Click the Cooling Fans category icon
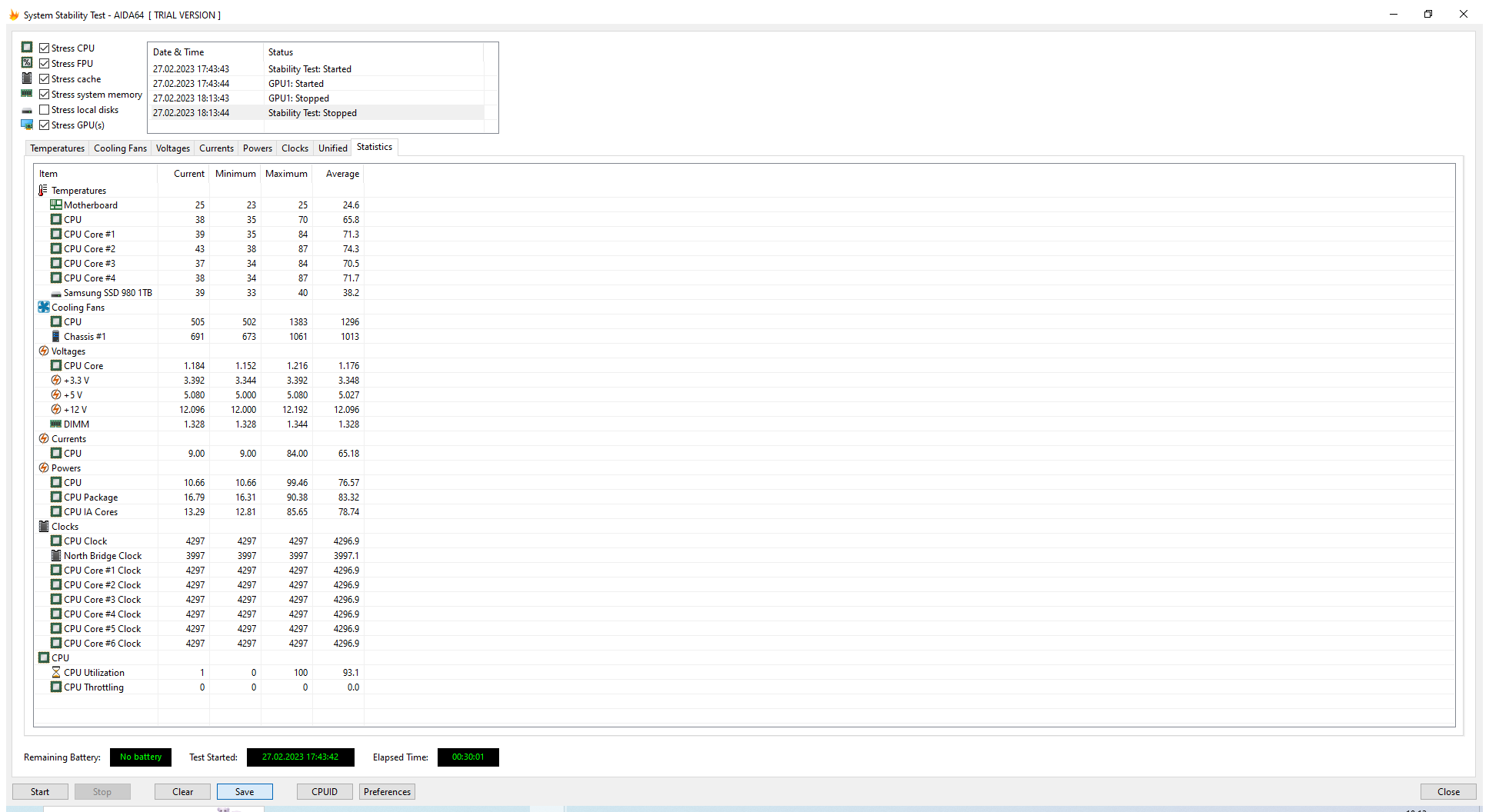Screen dimensions: 1489x812 (44, 307)
